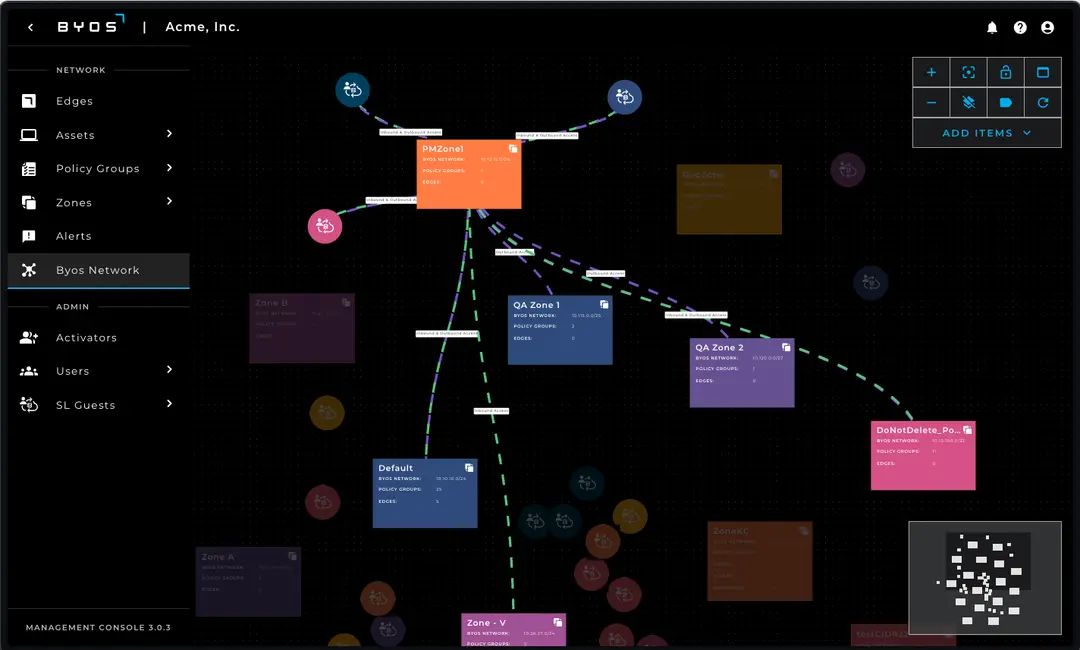Viewport: 1080px width, 650px height.
Task: Select the dimmed Zone B card
Action: tap(302, 328)
